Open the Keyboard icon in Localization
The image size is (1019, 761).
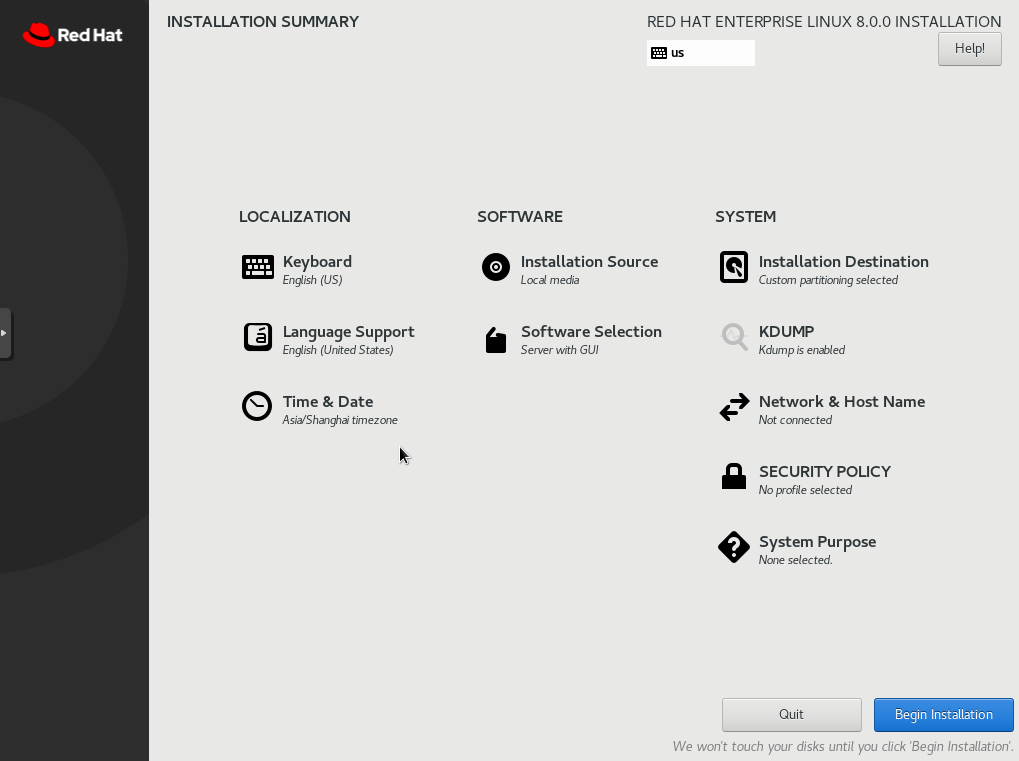point(257,267)
